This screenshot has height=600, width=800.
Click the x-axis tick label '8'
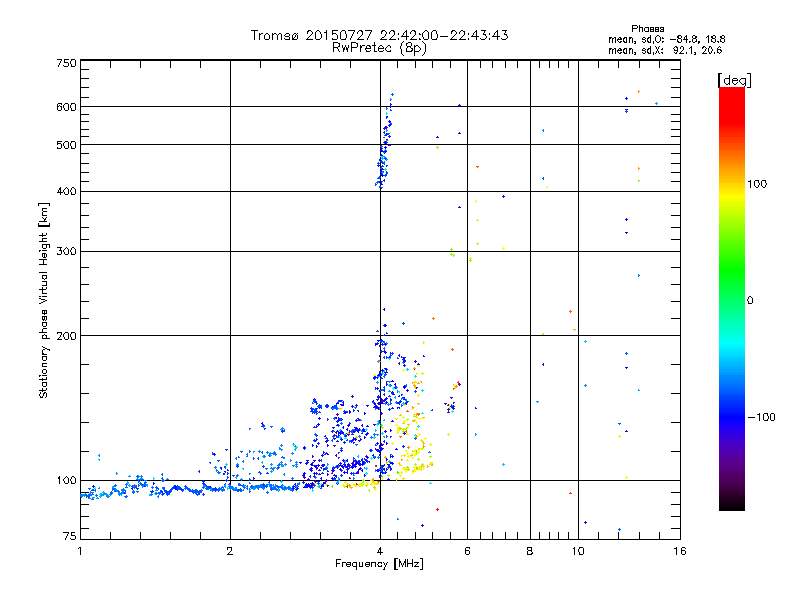click(x=530, y=551)
